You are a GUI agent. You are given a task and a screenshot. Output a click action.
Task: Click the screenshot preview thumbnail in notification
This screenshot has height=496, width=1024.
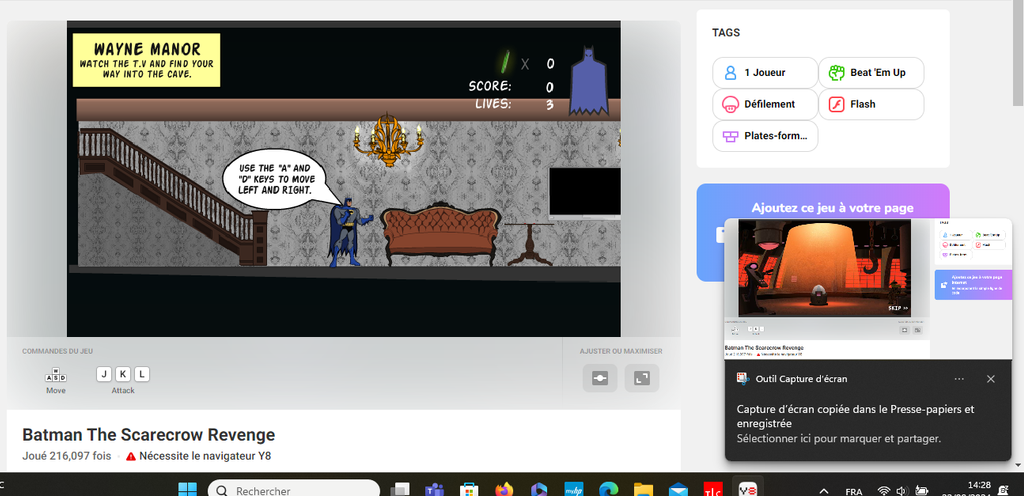pyautogui.click(x=834, y=286)
